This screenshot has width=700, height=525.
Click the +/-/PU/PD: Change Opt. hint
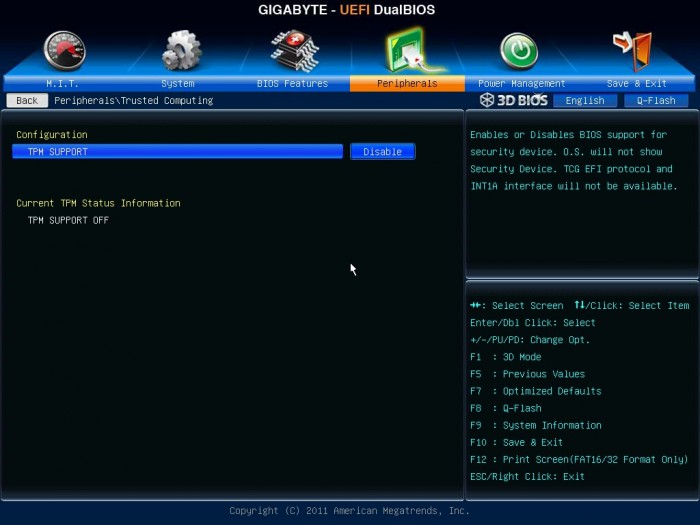pos(530,340)
